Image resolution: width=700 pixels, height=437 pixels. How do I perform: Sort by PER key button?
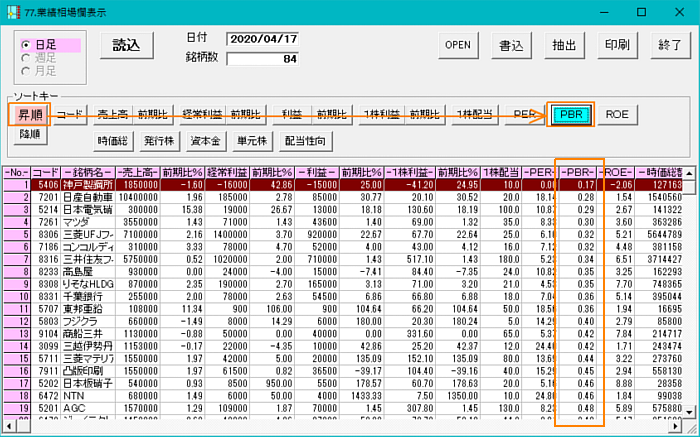(525, 115)
